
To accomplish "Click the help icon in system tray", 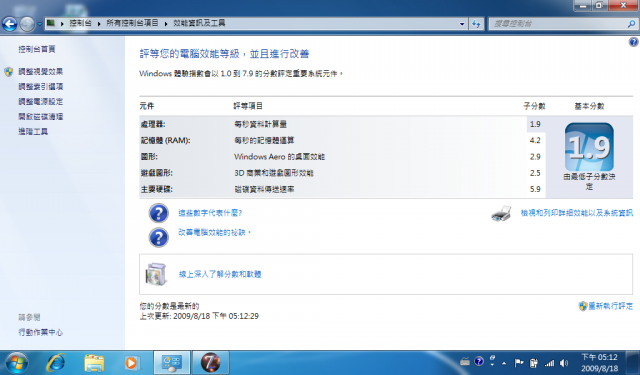I will (479, 362).
